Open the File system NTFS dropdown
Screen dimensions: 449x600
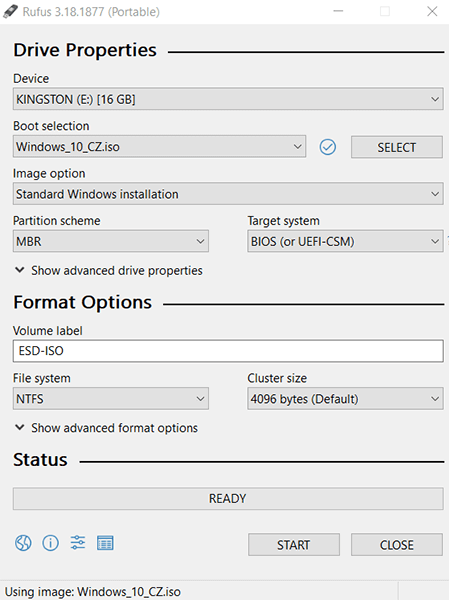tap(111, 399)
